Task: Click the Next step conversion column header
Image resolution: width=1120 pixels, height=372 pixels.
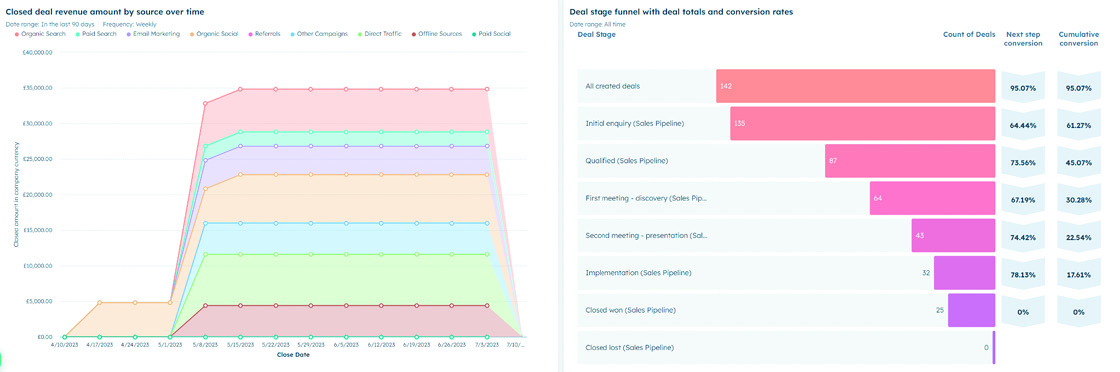Action: coord(1023,39)
